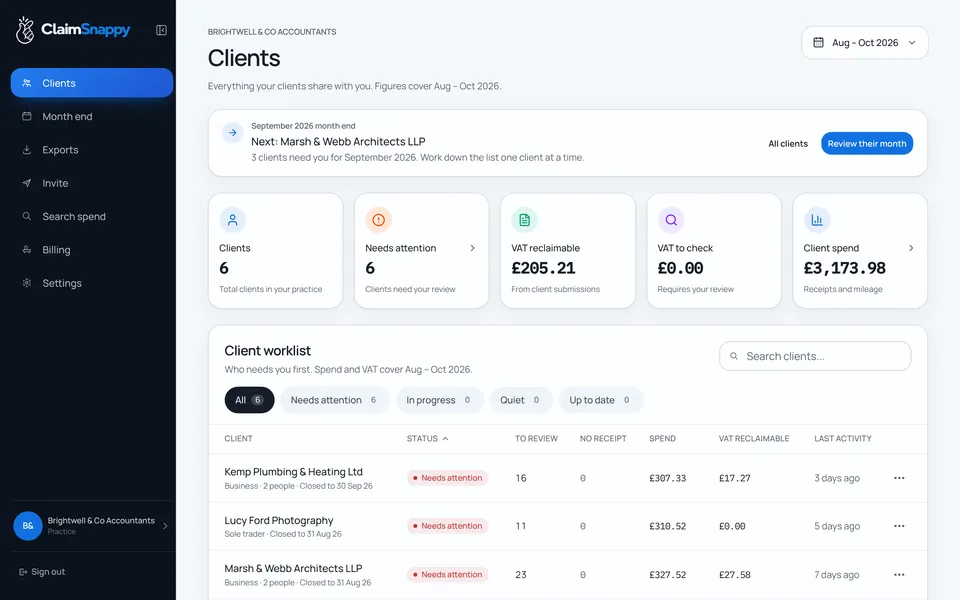The width and height of the screenshot is (960, 600).
Task: Click the document icon on the VAT reclaimable card
Action: (x=524, y=220)
